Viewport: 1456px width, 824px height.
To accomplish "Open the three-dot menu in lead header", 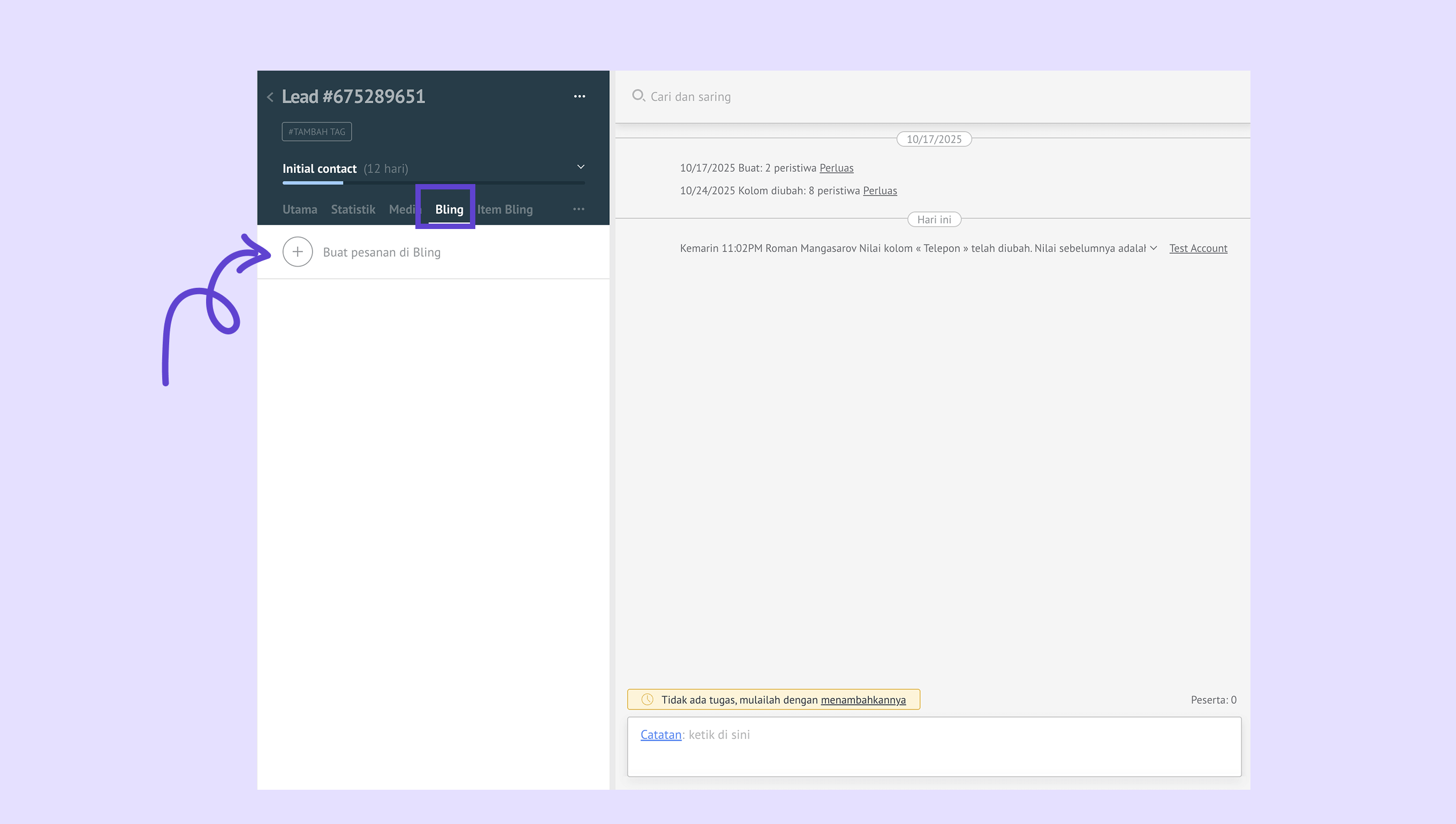I will 579,97.
